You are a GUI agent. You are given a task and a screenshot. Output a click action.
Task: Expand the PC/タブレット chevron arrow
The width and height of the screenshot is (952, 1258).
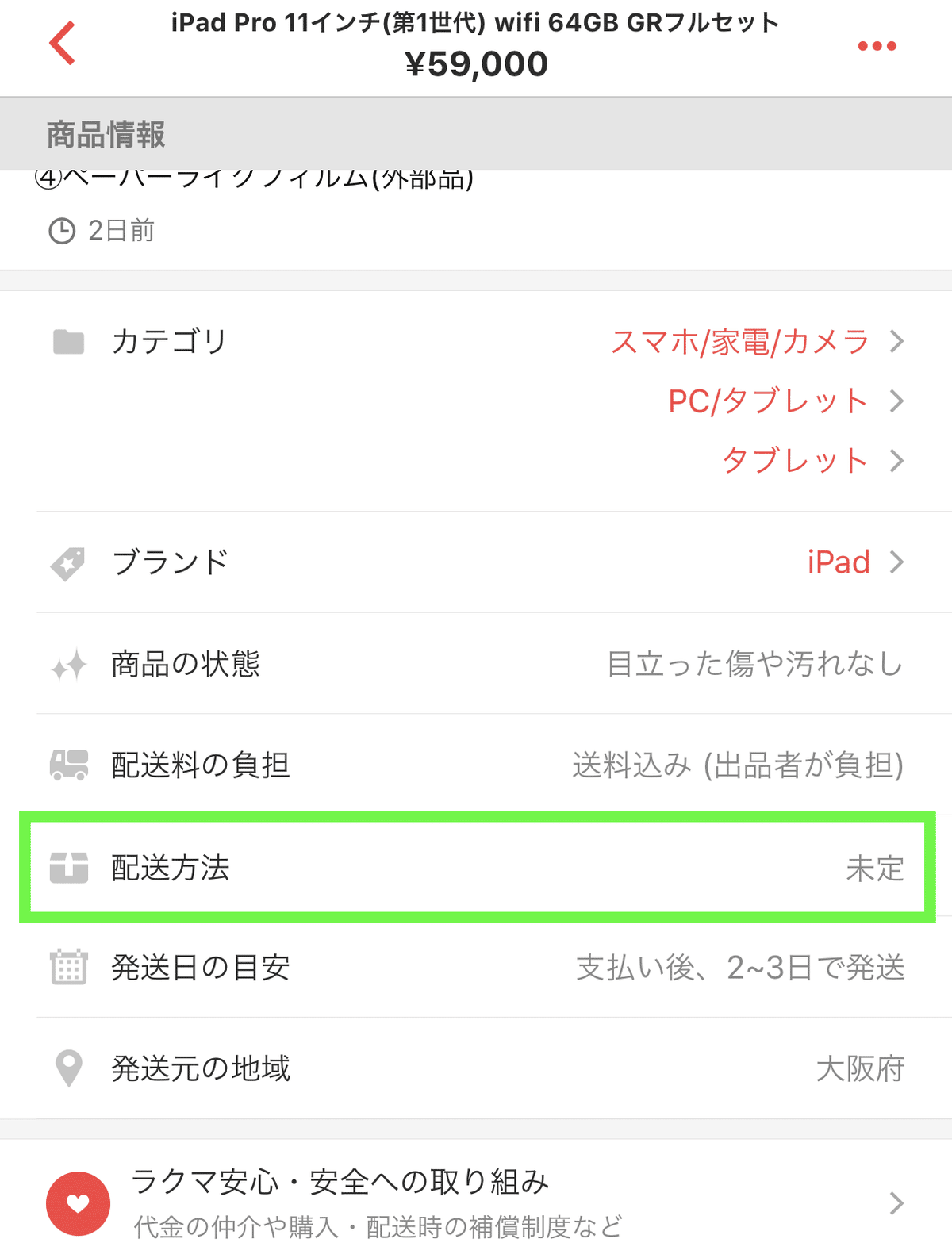(x=896, y=401)
